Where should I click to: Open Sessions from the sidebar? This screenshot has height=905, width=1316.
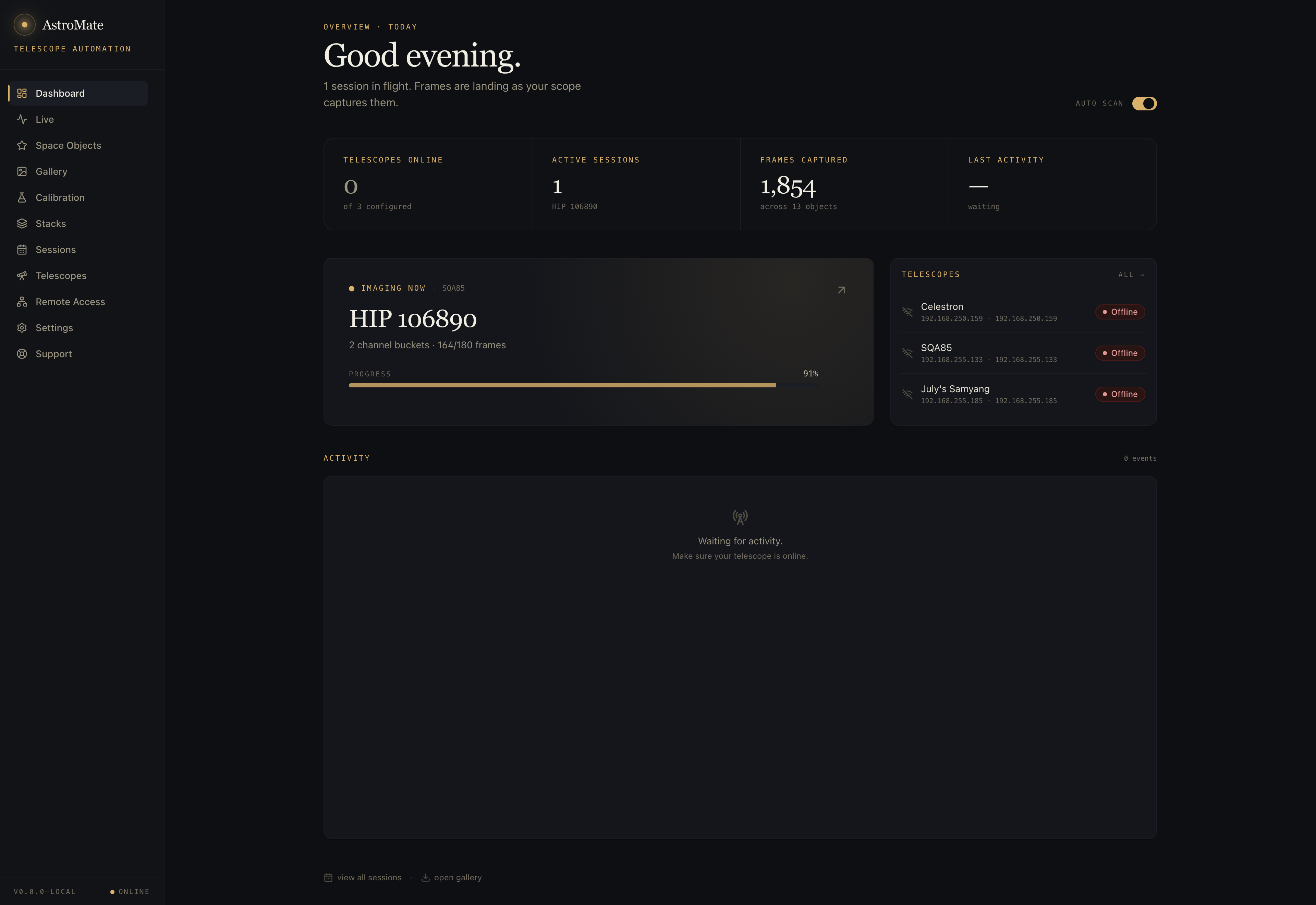[x=78, y=250]
